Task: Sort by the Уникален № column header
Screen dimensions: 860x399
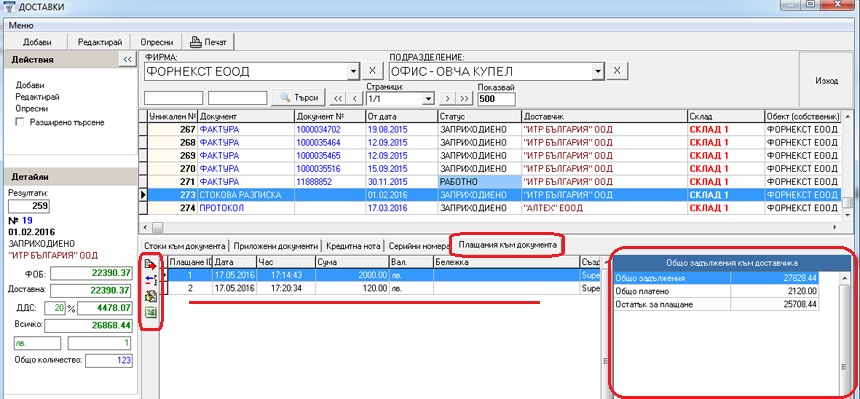Action: 173,116
